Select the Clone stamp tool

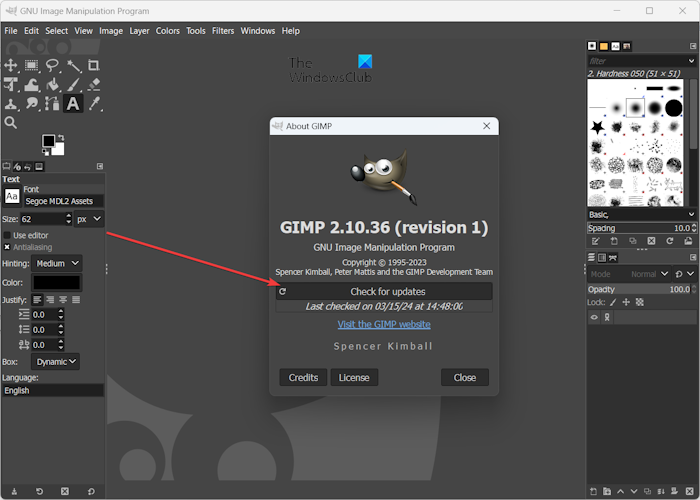[x=11, y=104]
